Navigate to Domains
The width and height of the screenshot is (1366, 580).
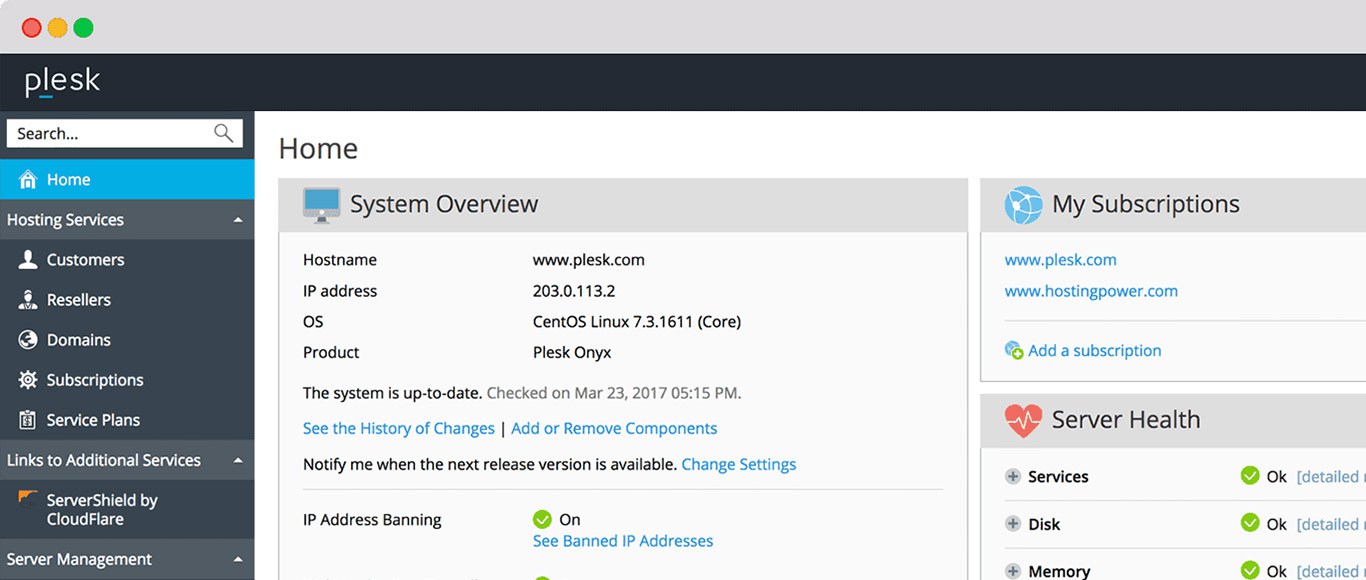[x=127, y=340]
